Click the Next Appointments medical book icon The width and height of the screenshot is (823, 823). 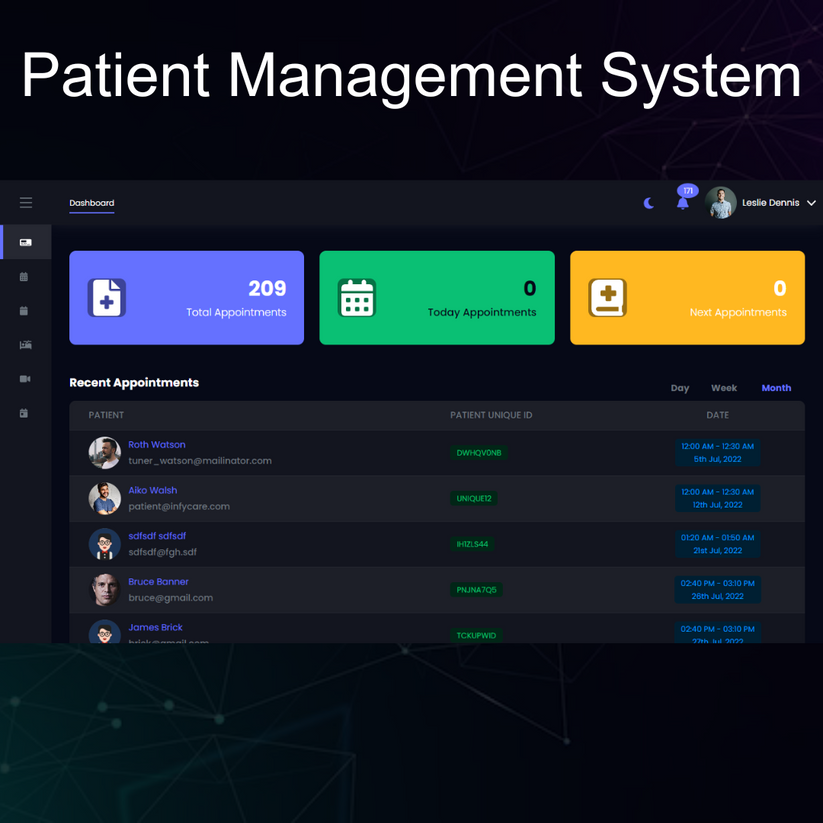607,298
